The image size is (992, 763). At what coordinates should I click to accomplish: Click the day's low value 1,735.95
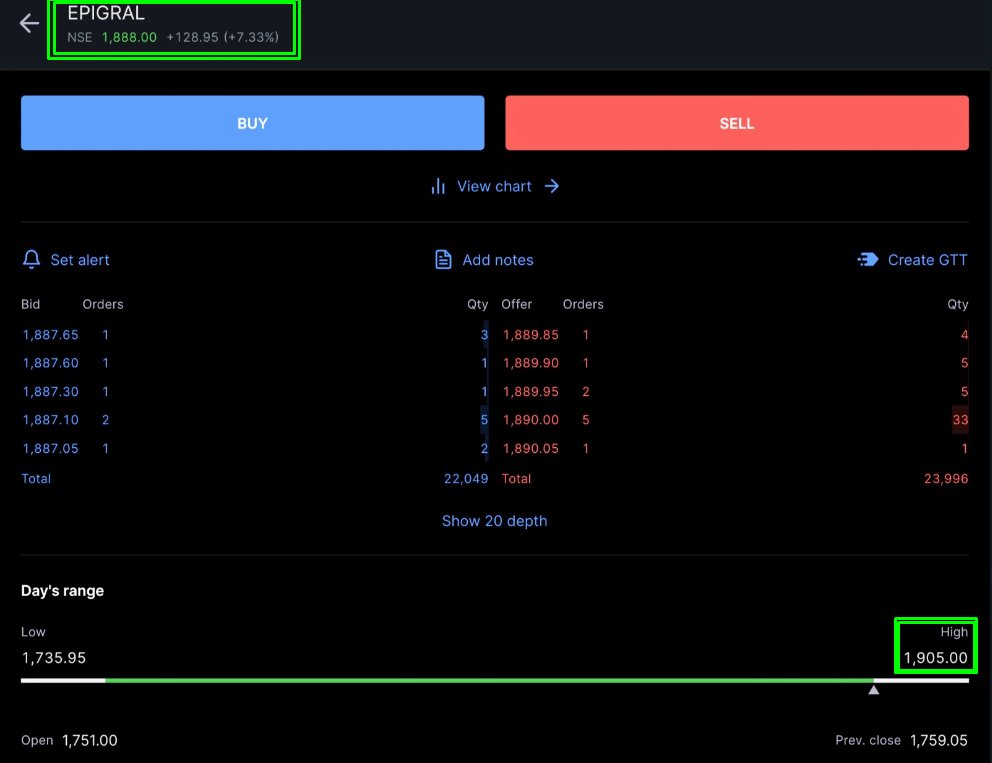point(54,658)
